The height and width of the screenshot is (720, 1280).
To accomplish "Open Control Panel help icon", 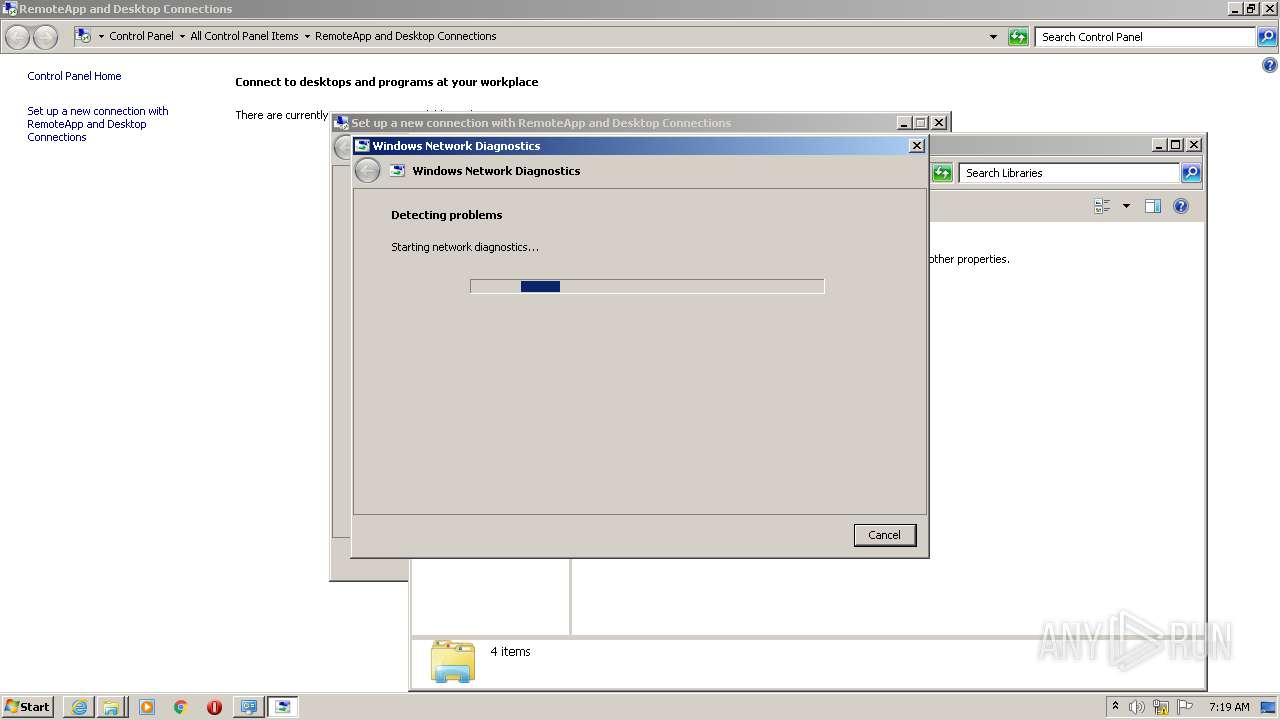I will pos(1270,66).
